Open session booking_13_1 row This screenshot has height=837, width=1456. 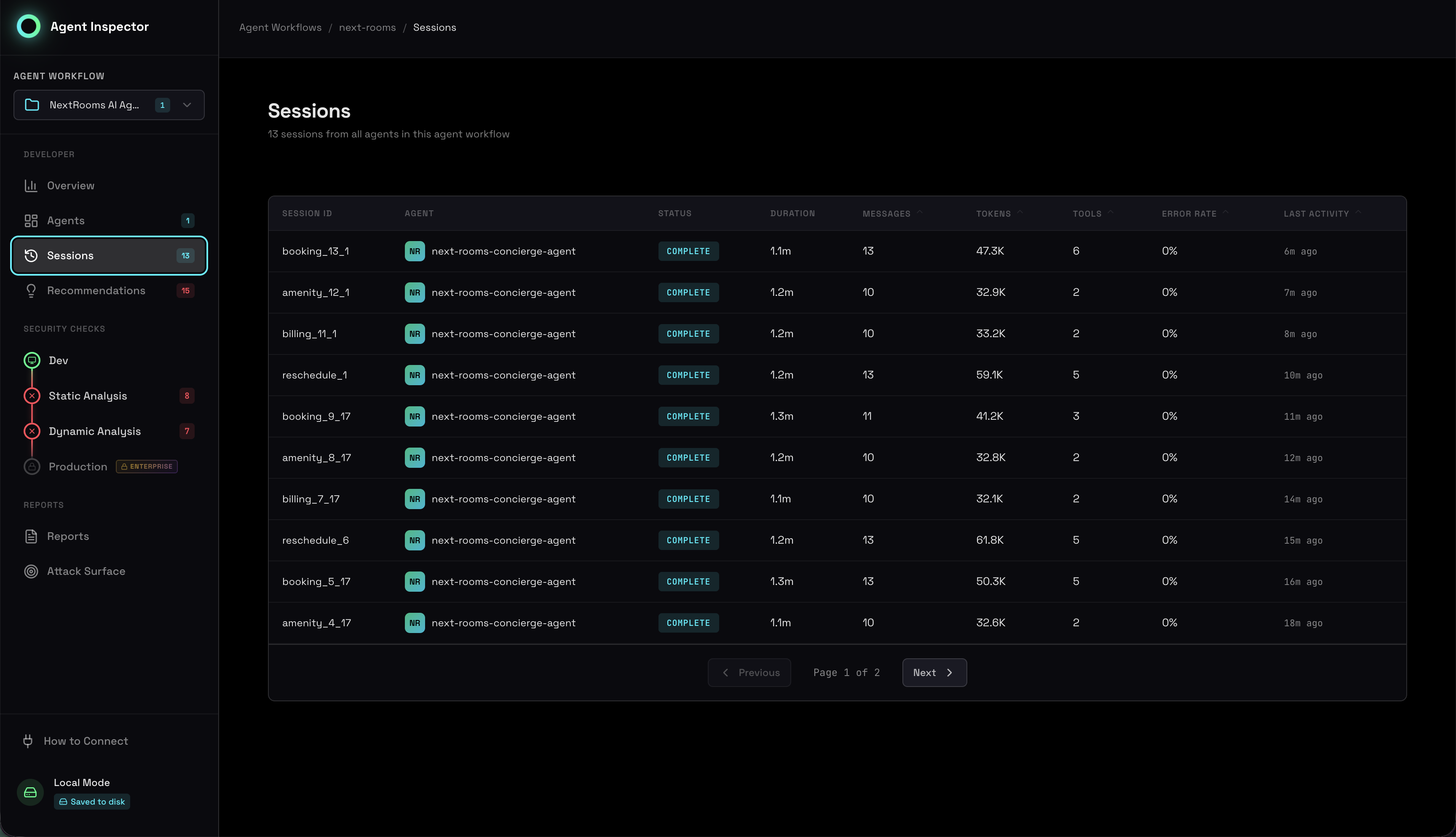[x=316, y=251]
